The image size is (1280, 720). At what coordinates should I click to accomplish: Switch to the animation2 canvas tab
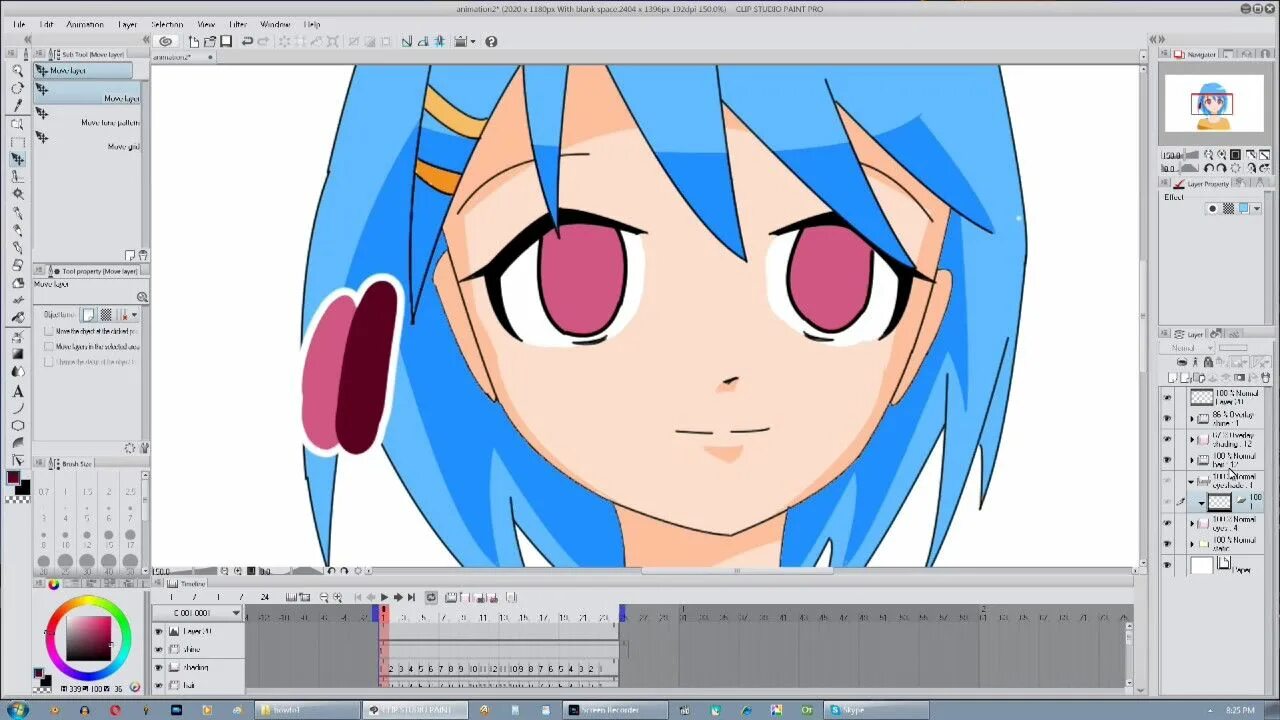tap(181, 57)
